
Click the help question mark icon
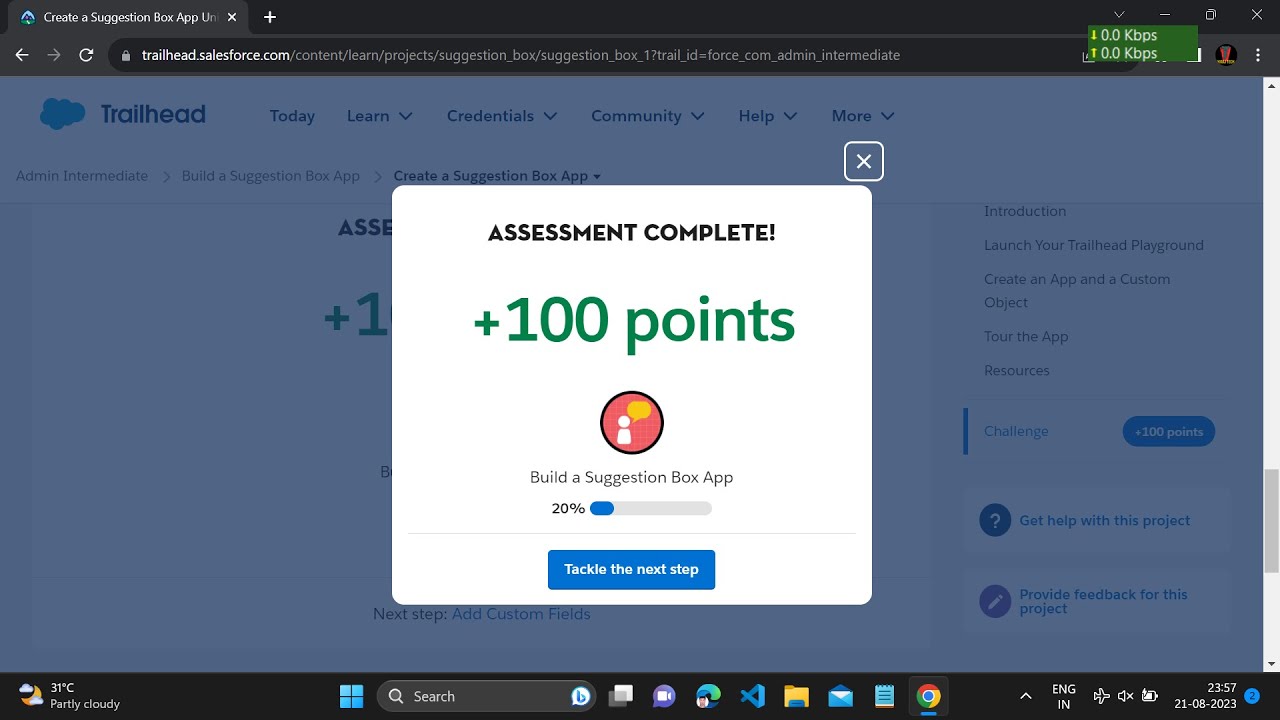tap(995, 520)
